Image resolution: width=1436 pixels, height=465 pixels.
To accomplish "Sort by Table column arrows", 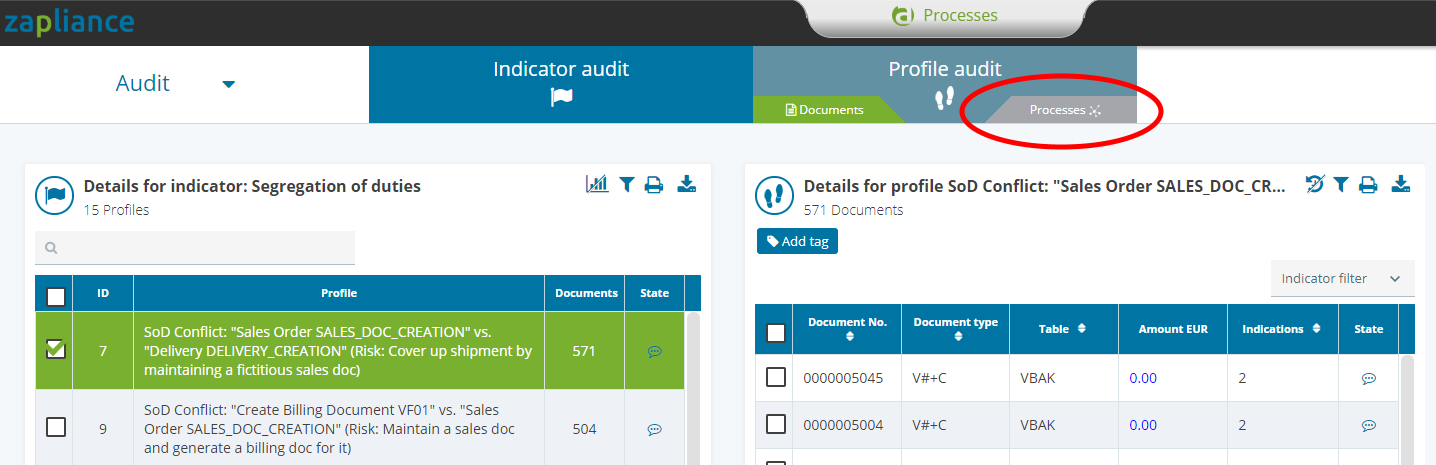I will point(1082,329).
